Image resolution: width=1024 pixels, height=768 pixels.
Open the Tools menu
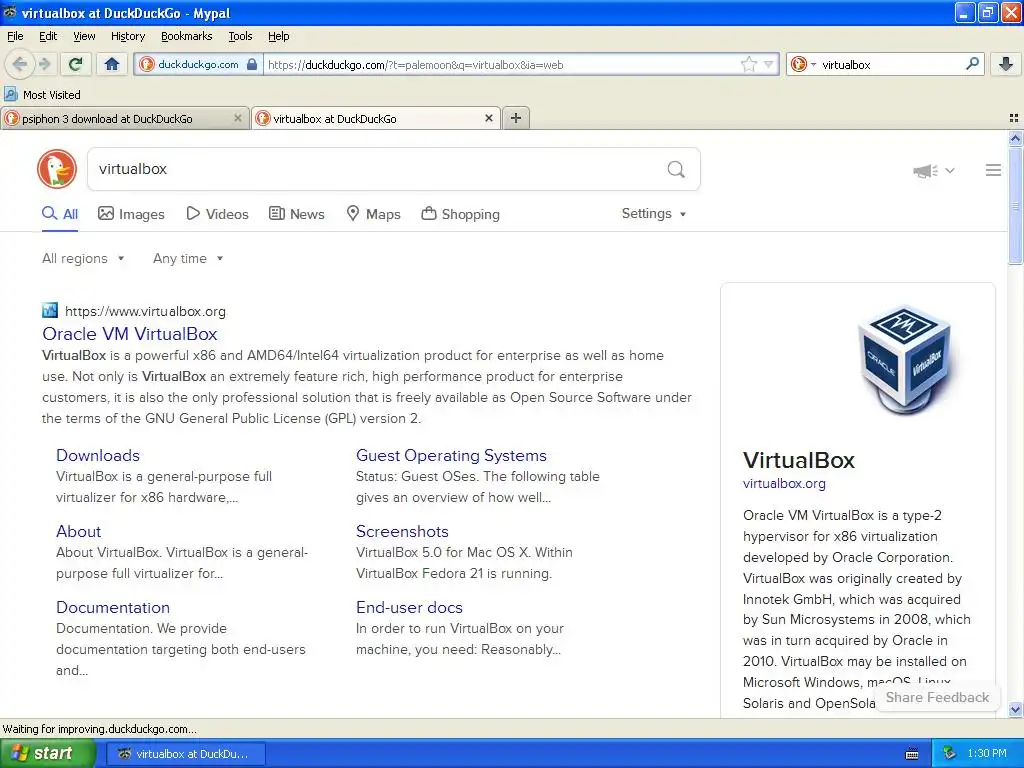[240, 36]
